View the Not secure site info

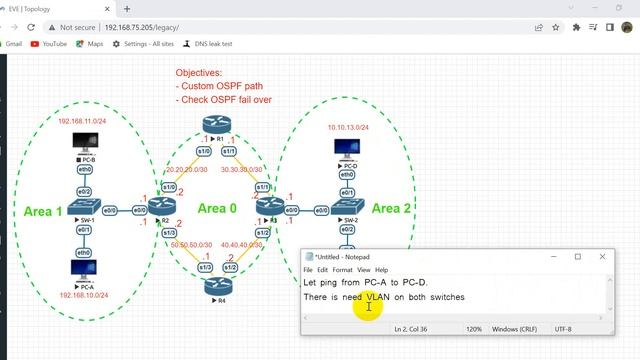click(71, 27)
